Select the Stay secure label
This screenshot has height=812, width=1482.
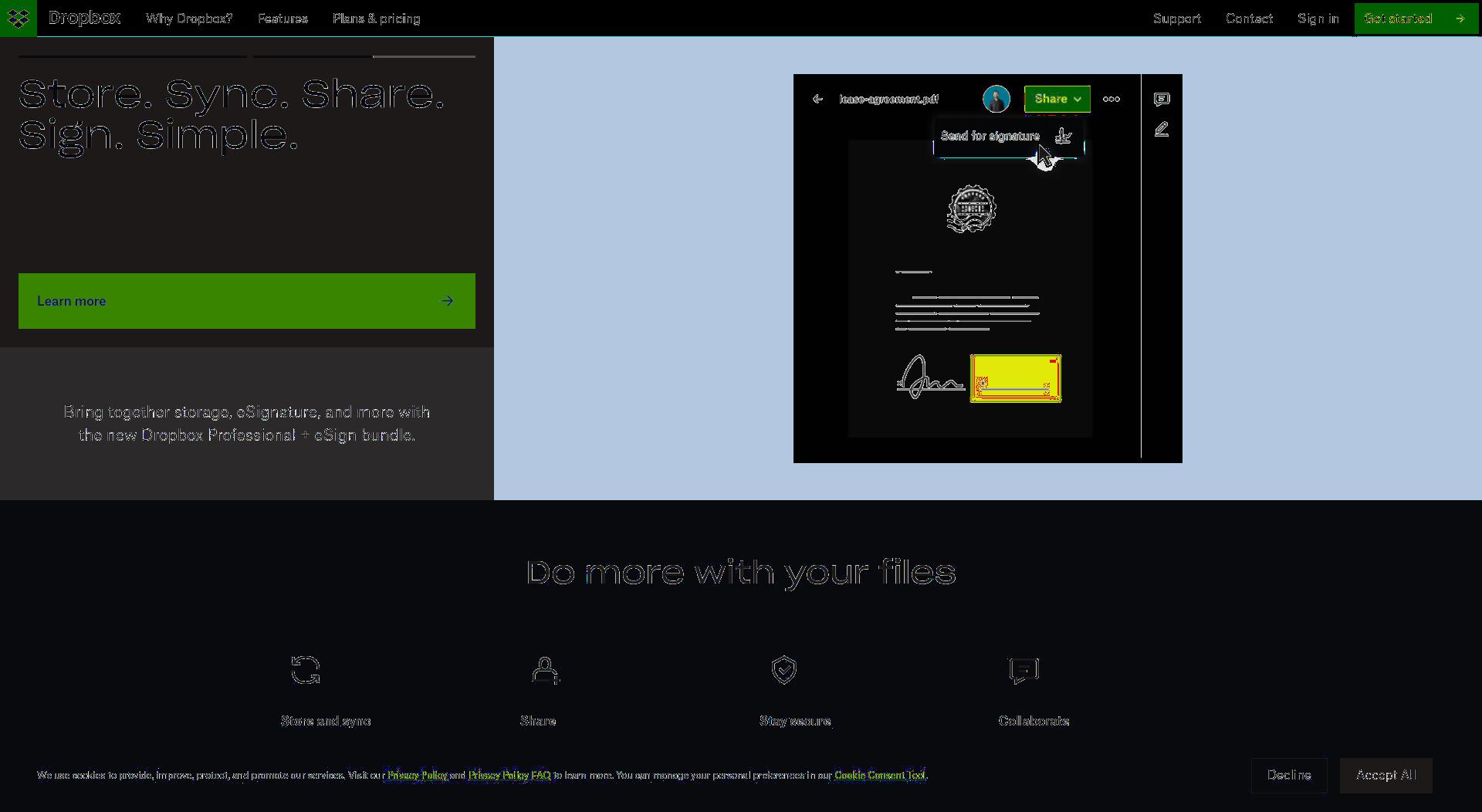(795, 721)
